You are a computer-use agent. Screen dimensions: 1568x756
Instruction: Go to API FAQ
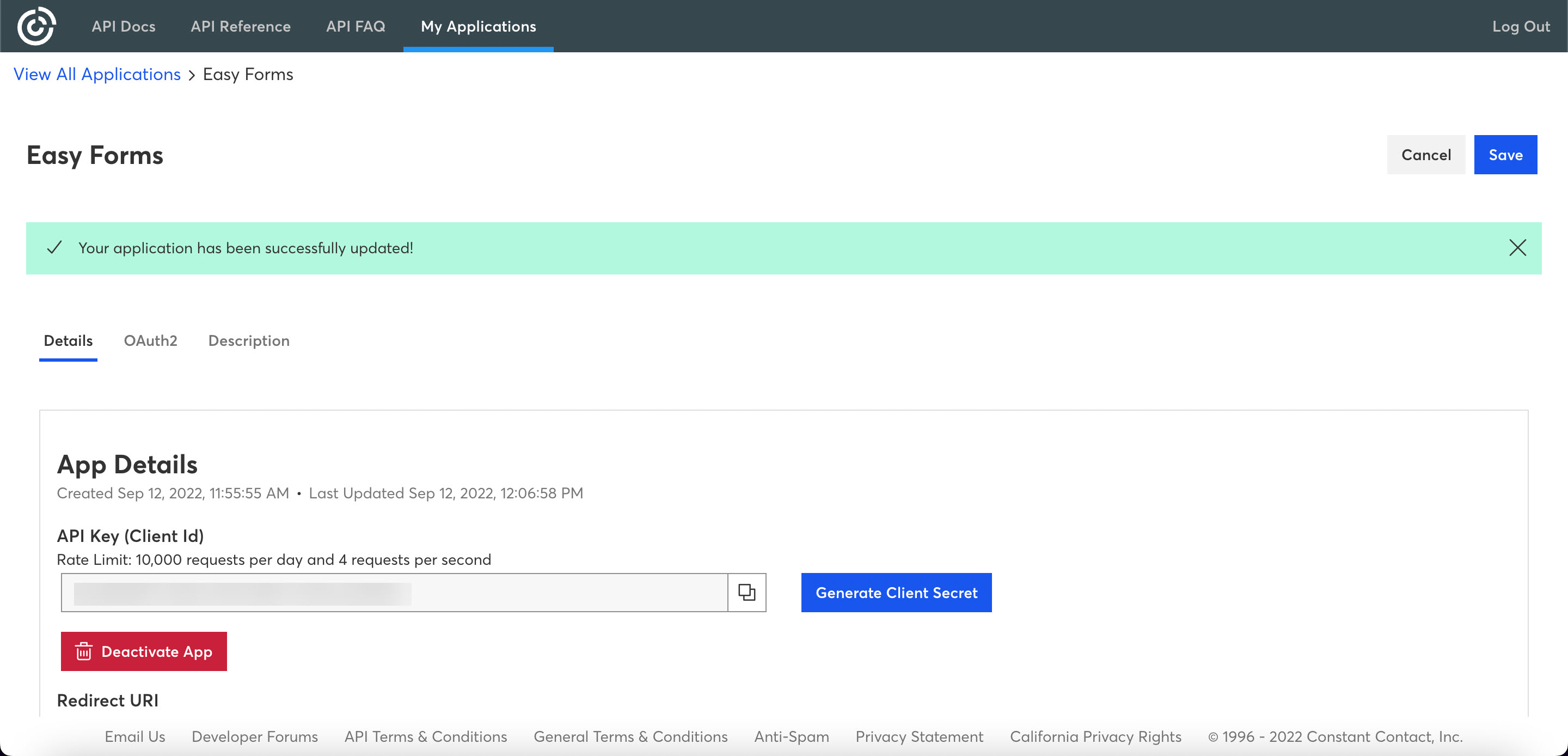(x=356, y=26)
